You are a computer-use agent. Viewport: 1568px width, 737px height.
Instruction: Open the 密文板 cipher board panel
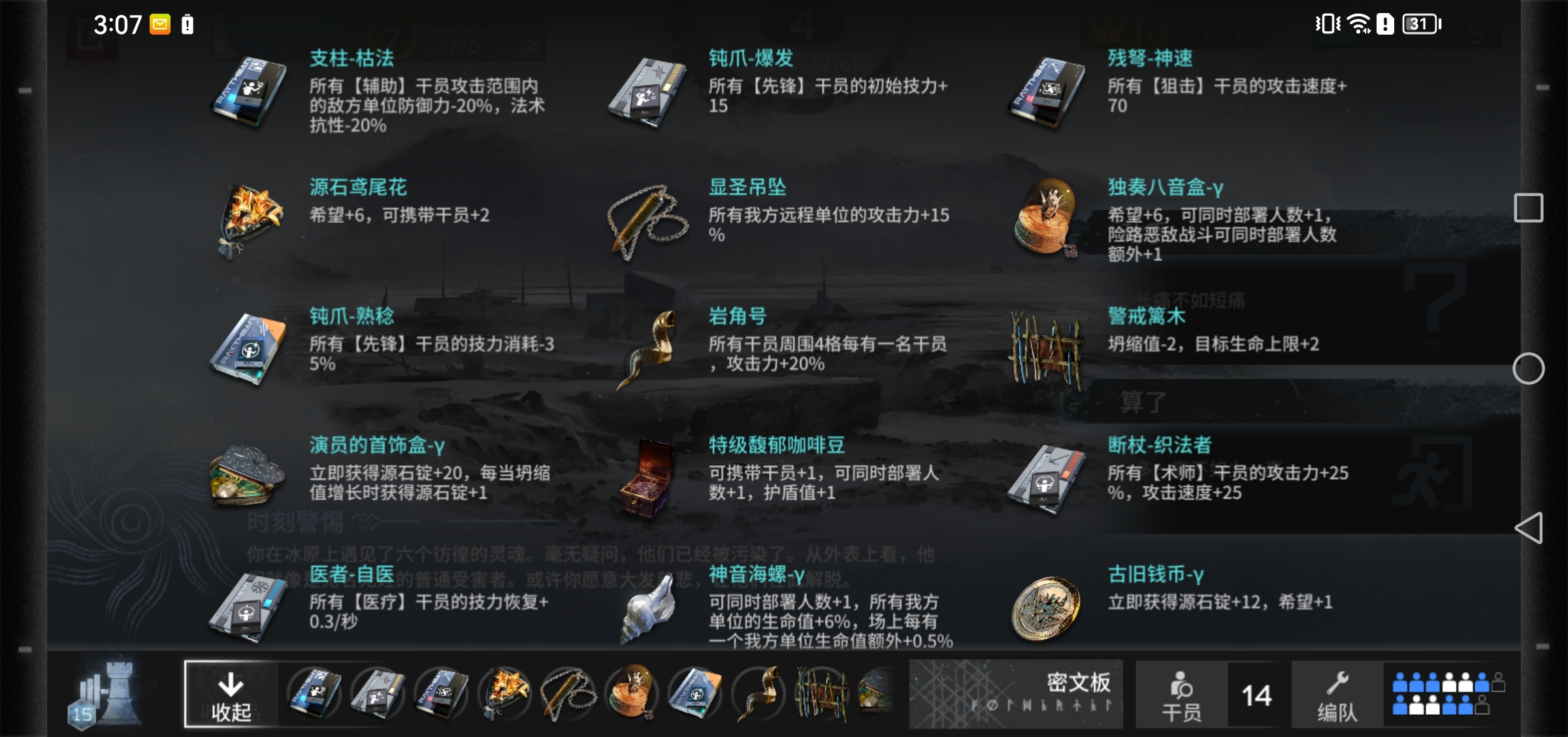[1016, 695]
